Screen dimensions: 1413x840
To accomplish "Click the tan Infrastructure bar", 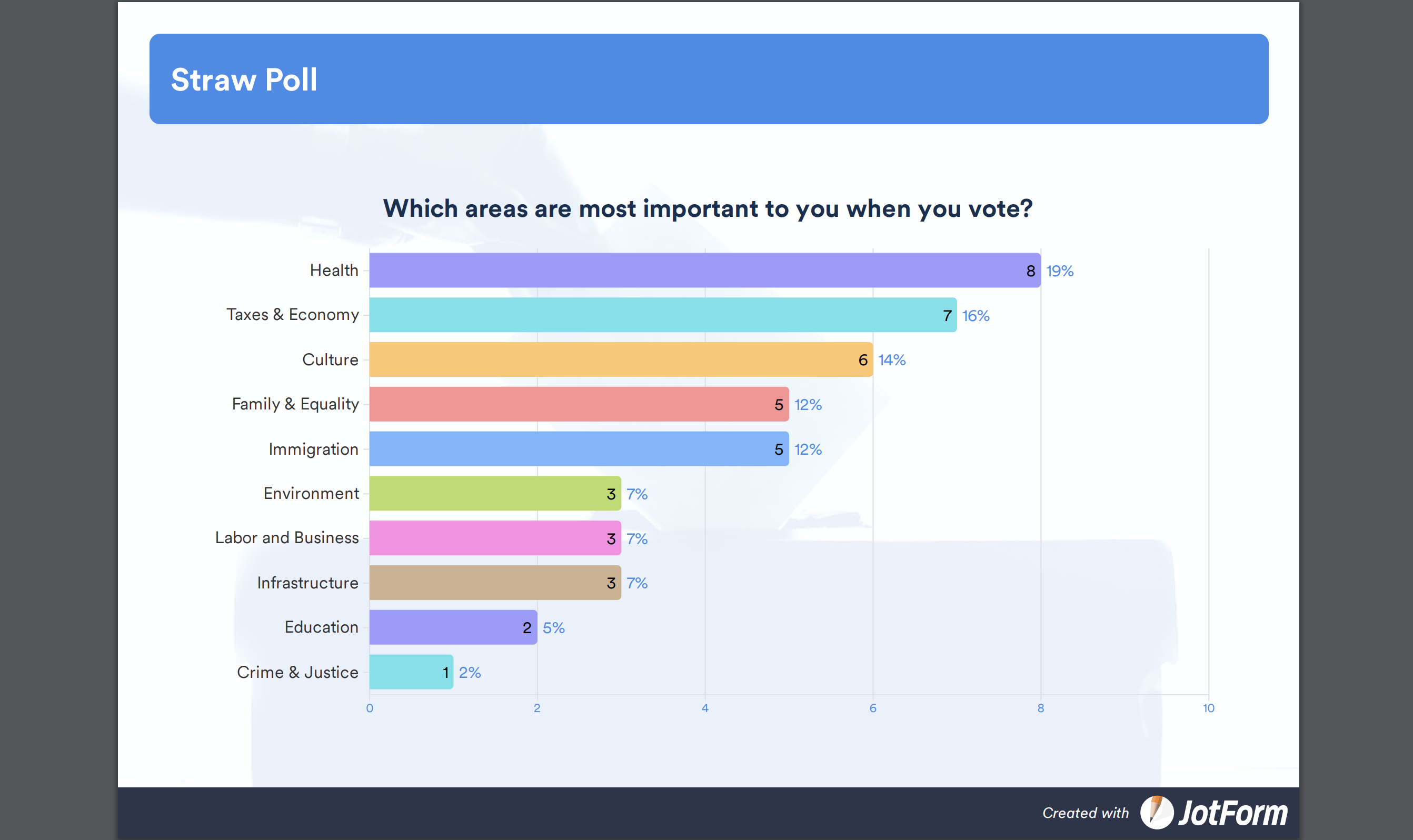I will [x=495, y=583].
